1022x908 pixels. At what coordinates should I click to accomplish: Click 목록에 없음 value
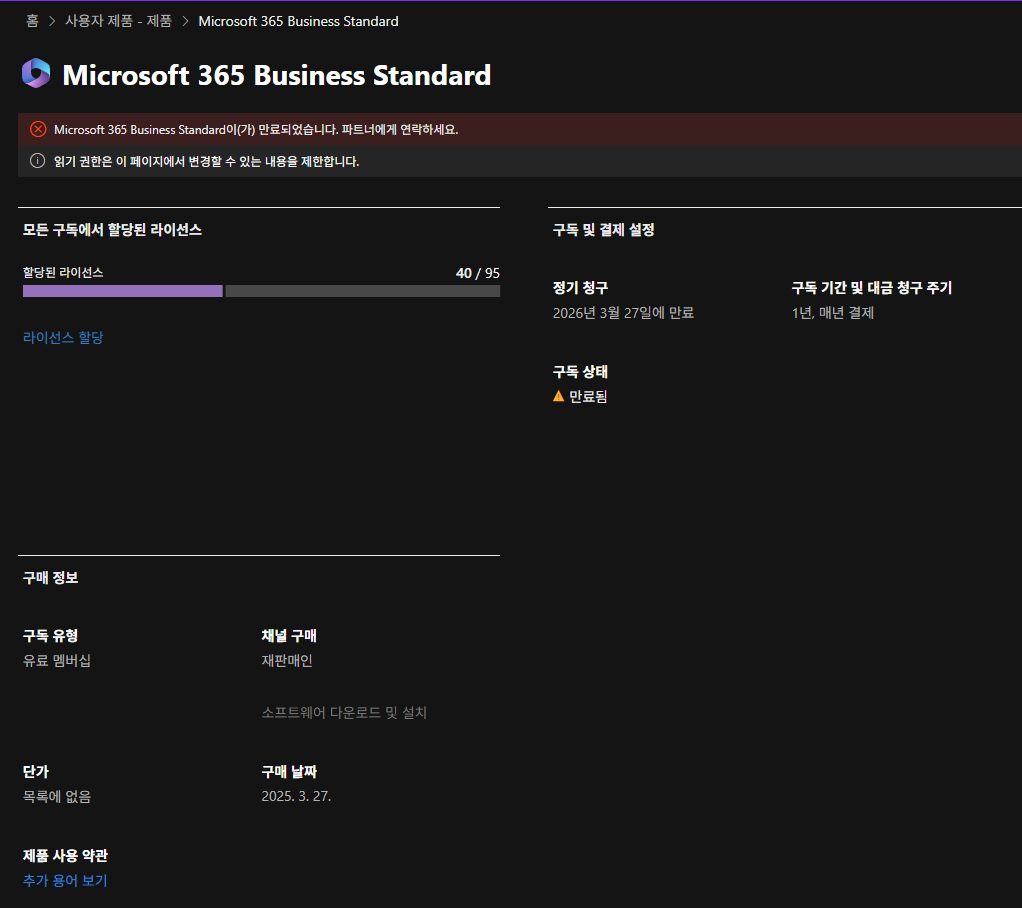(x=57, y=797)
